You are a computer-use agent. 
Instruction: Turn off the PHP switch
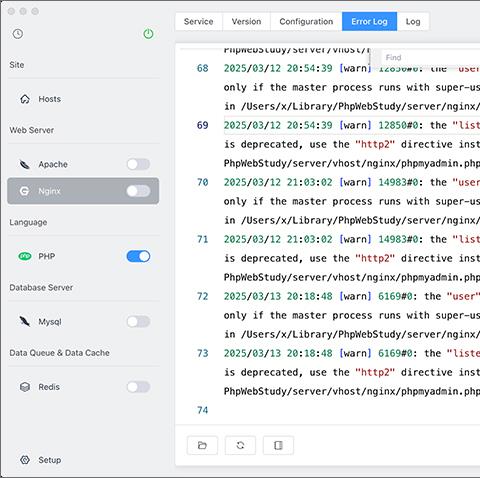[x=138, y=256]
